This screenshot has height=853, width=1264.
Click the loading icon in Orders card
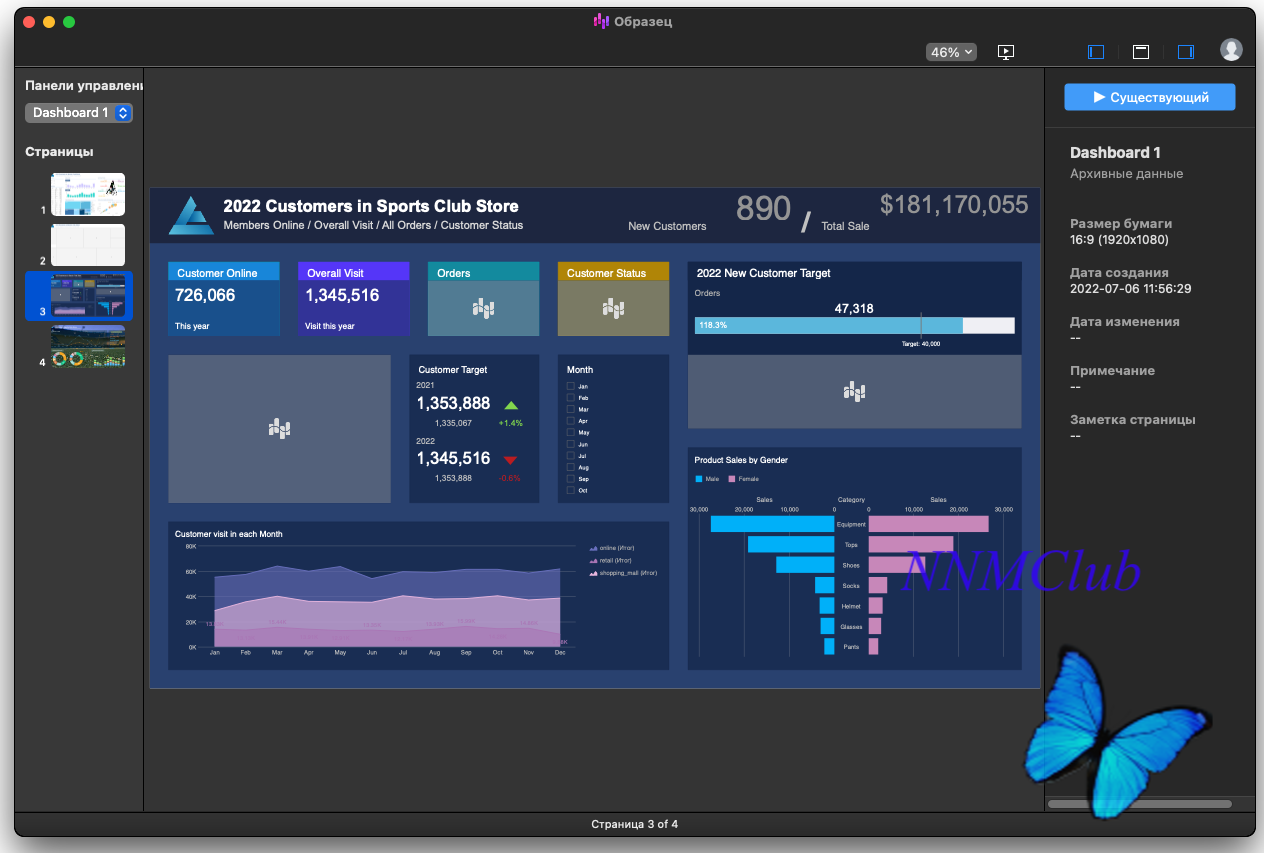pos(483,309)
